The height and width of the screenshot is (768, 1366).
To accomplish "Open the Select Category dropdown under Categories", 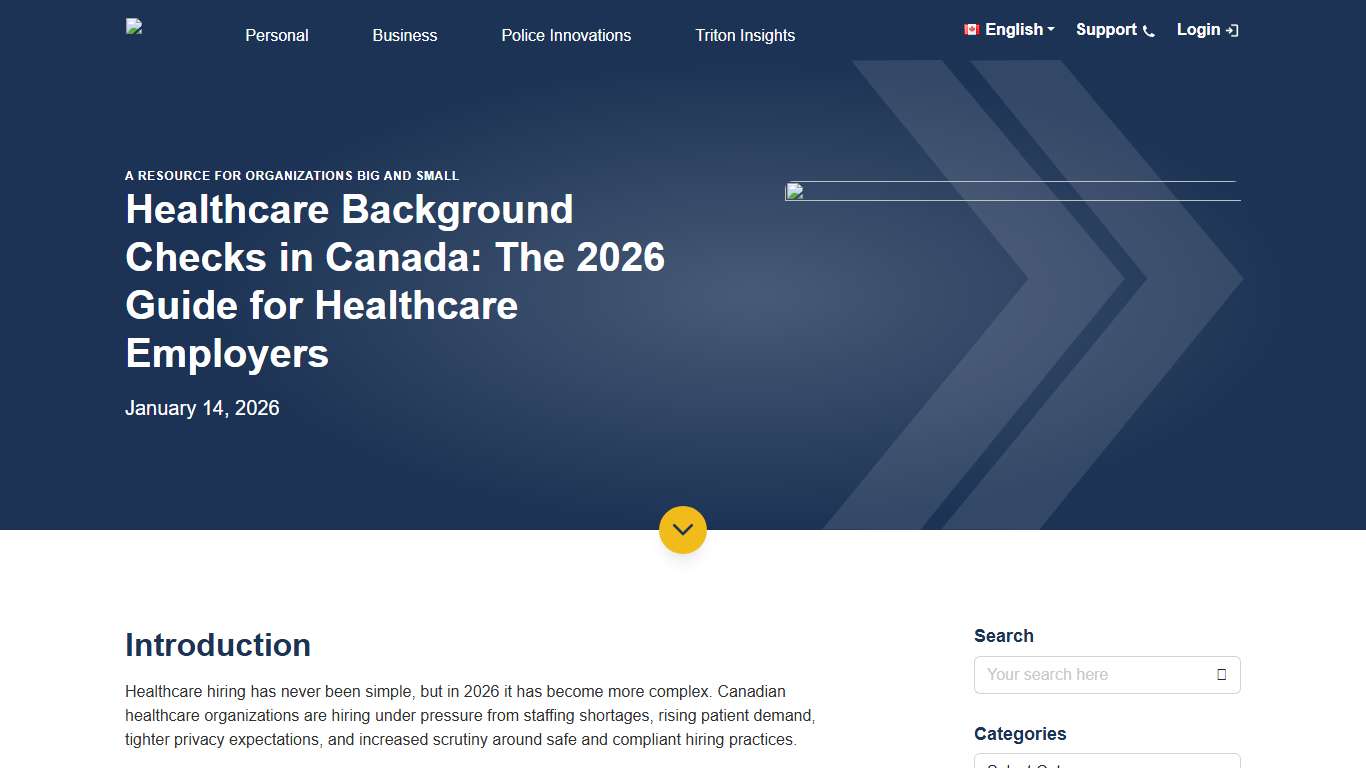I will pyautogui.click(x=1107, y=765).
